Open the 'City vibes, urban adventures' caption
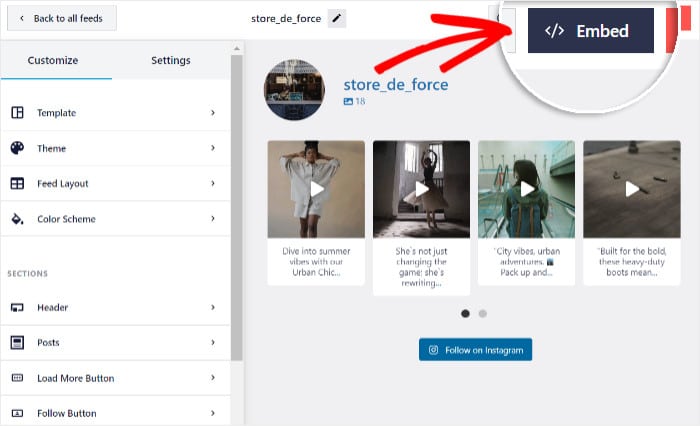The height and width of the screenshot is (426, 700). tap(527, 262)
